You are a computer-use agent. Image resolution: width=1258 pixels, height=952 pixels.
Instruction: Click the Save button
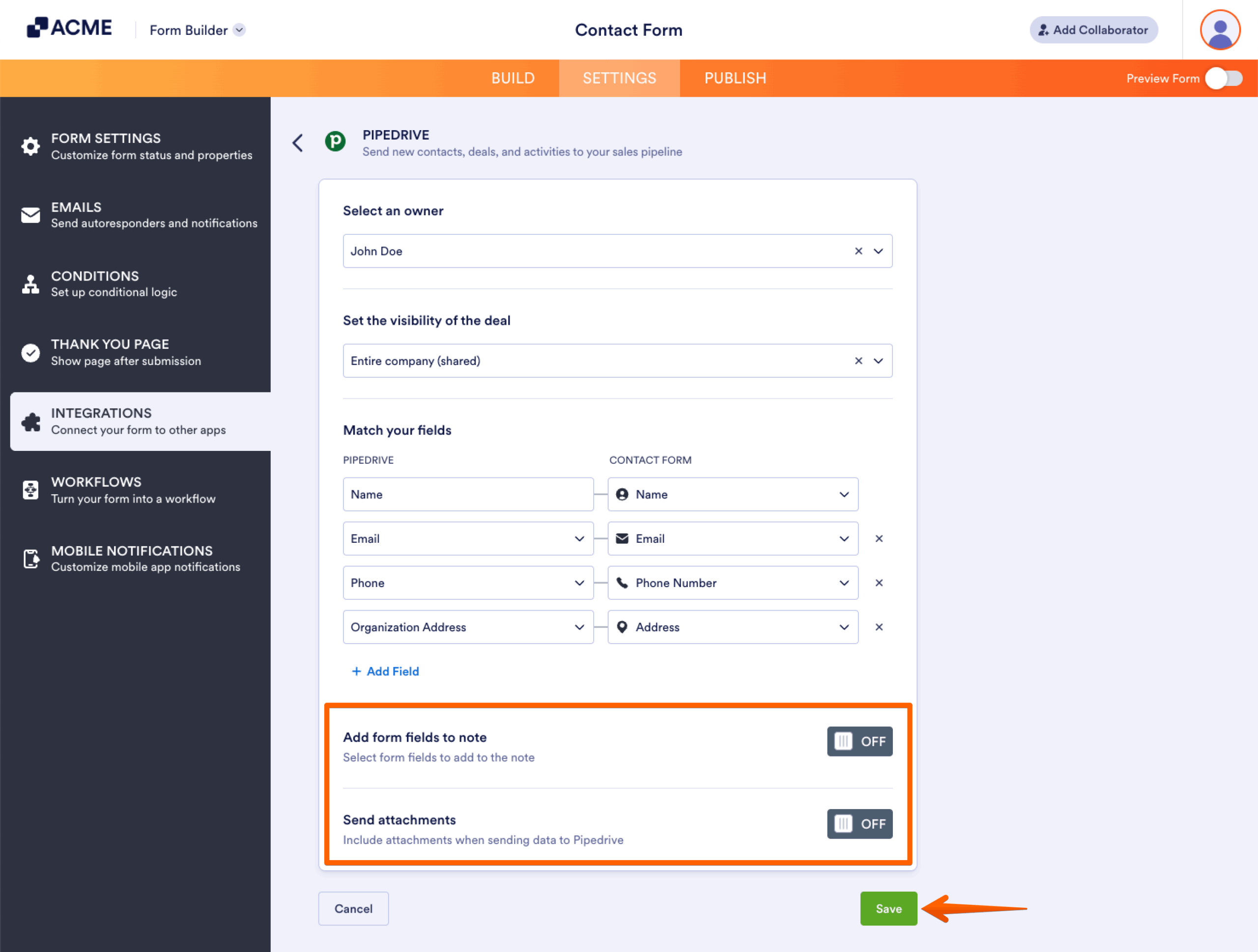(888, 908)
